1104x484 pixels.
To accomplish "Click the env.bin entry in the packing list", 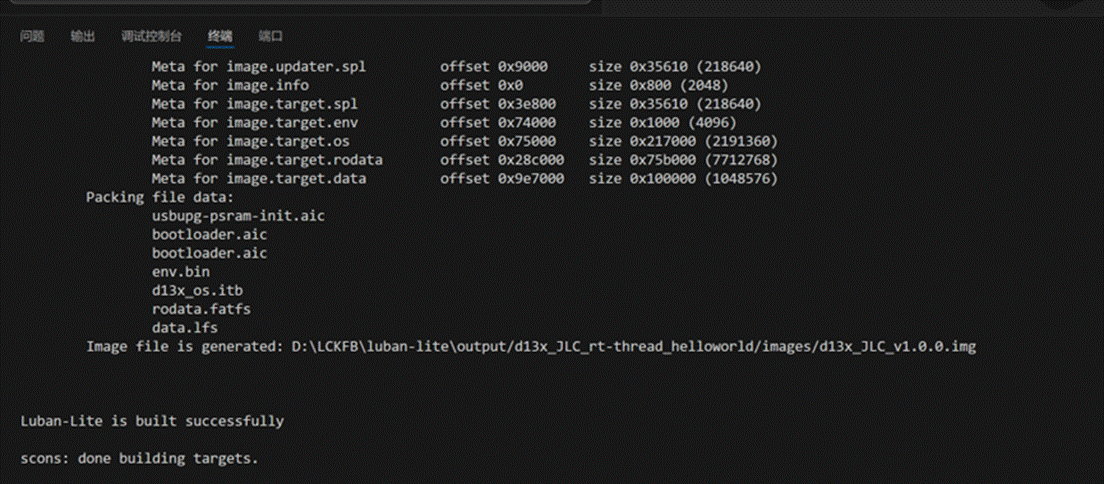I will click(181, 271).
